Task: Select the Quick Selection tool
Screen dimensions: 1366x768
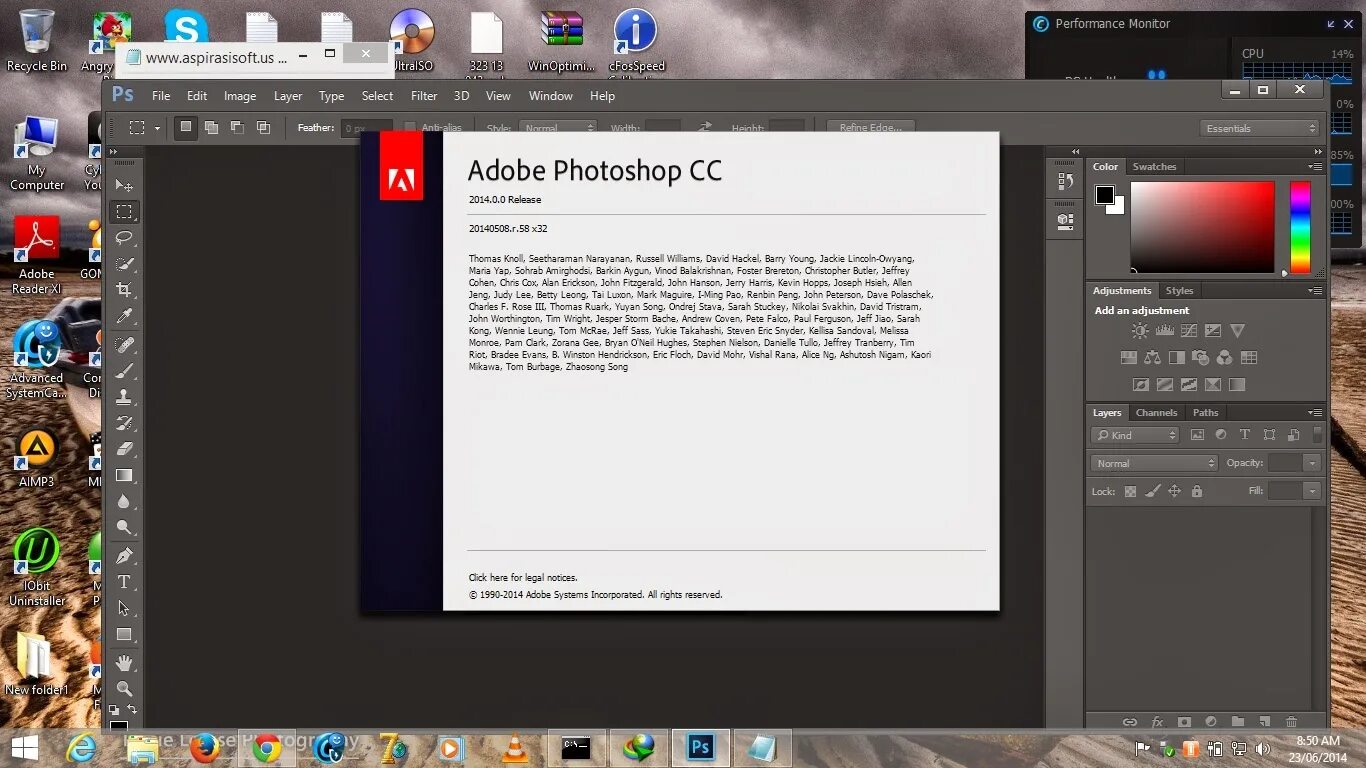Action: [x=124, y=264]
